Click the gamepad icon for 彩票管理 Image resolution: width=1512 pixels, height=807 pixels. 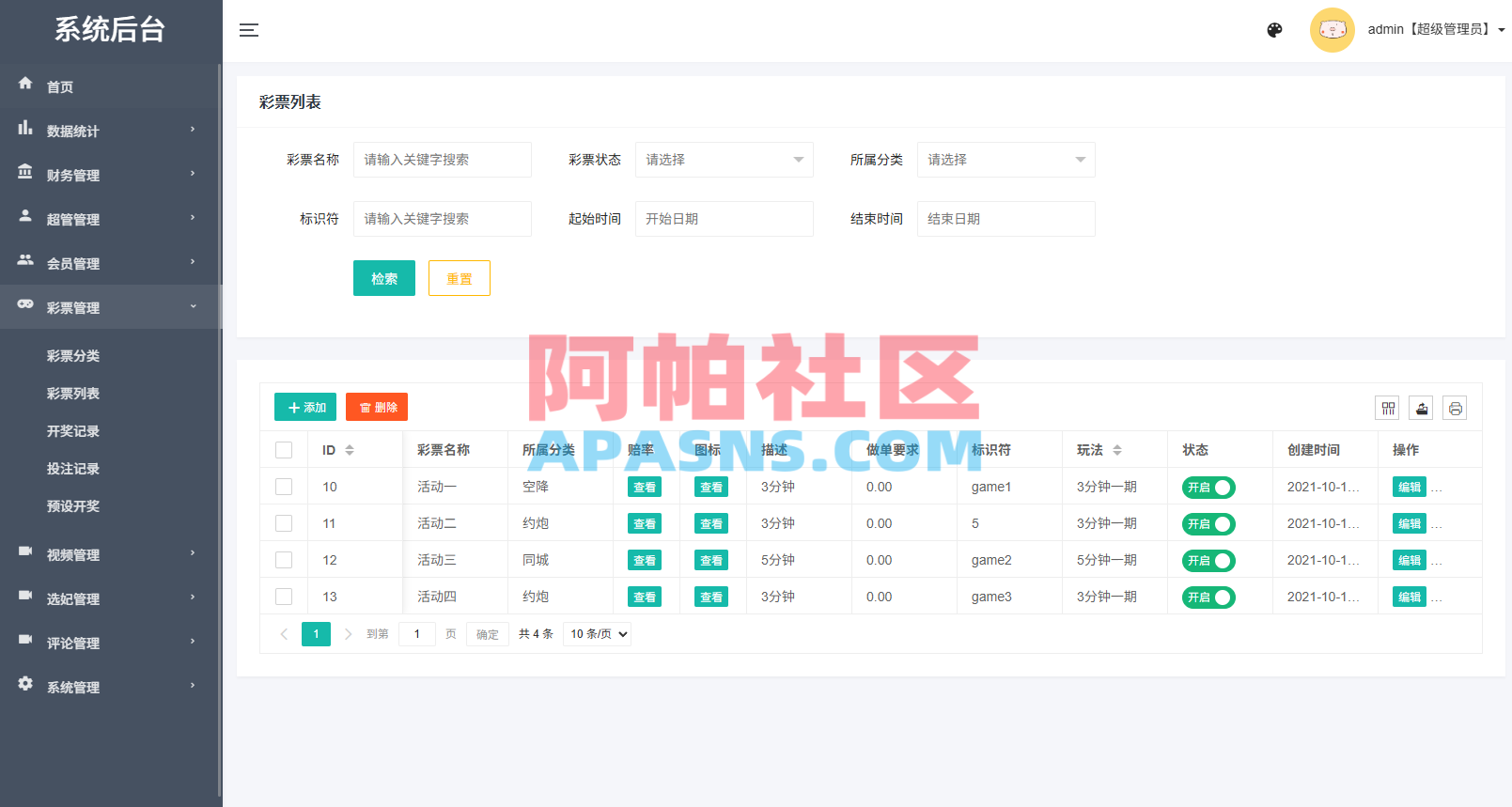point(25,304)
